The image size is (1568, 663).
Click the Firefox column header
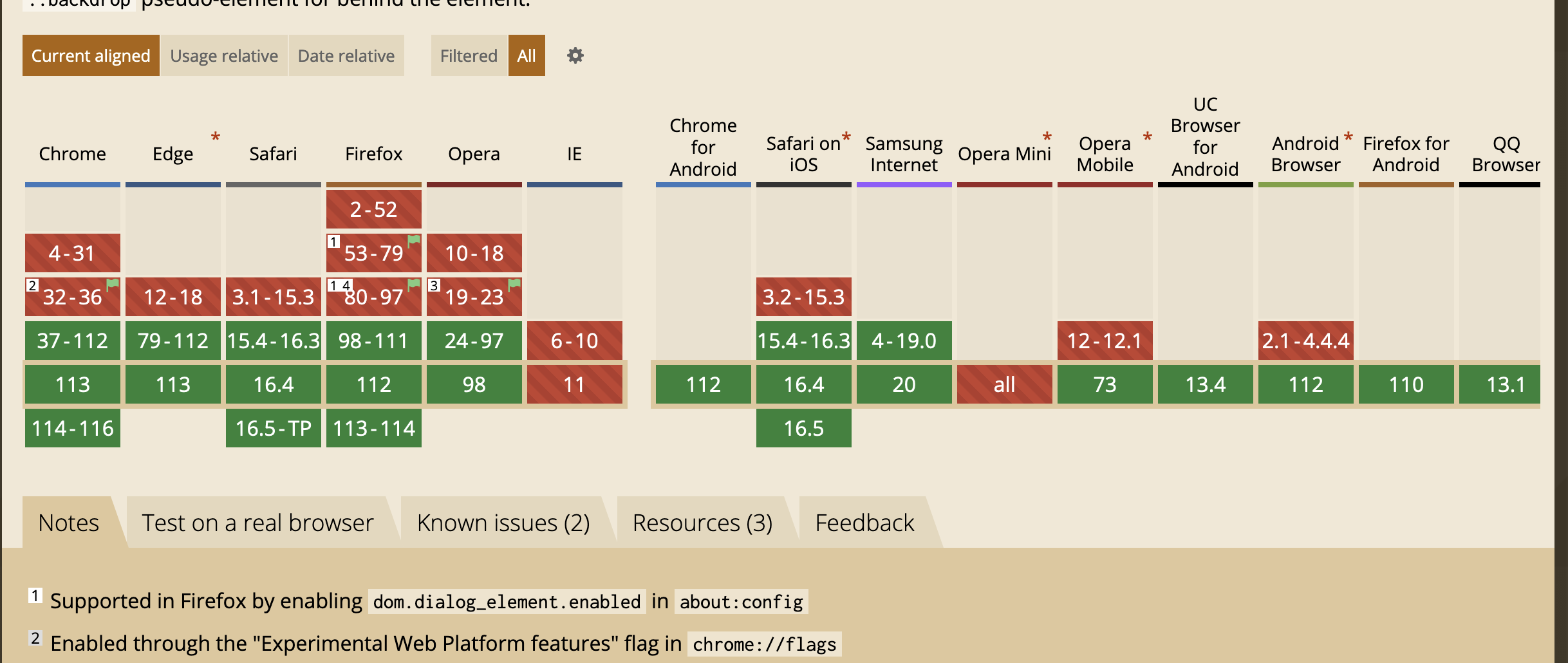pos(373,154)
